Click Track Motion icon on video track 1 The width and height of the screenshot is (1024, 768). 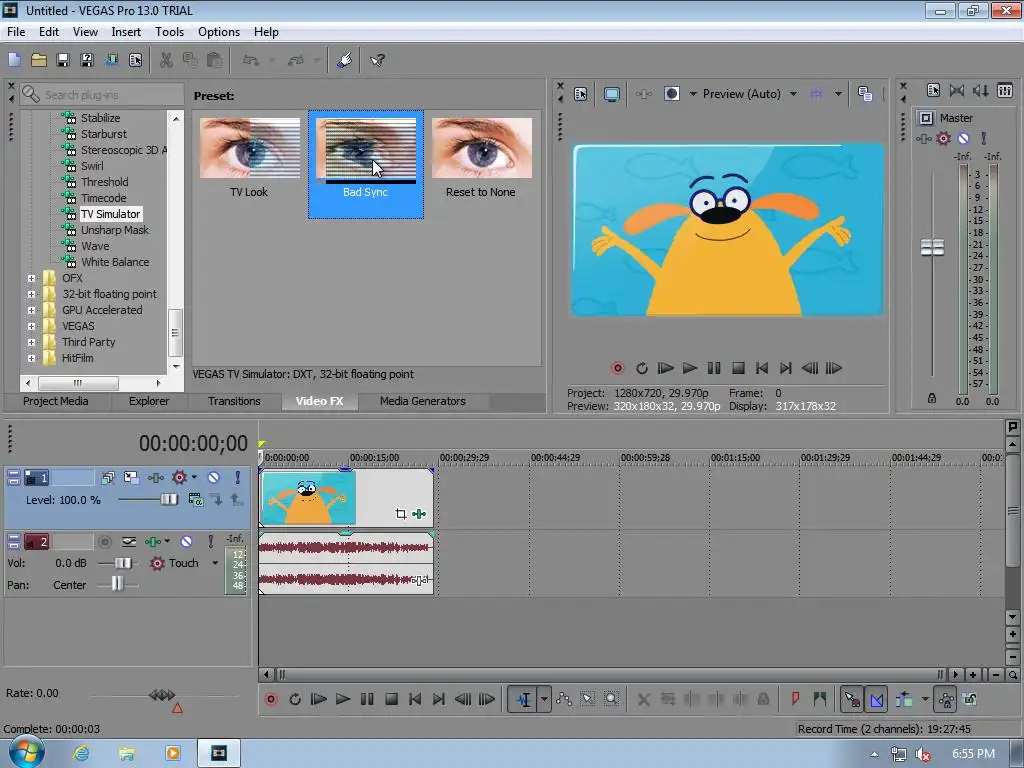point(131,477)
